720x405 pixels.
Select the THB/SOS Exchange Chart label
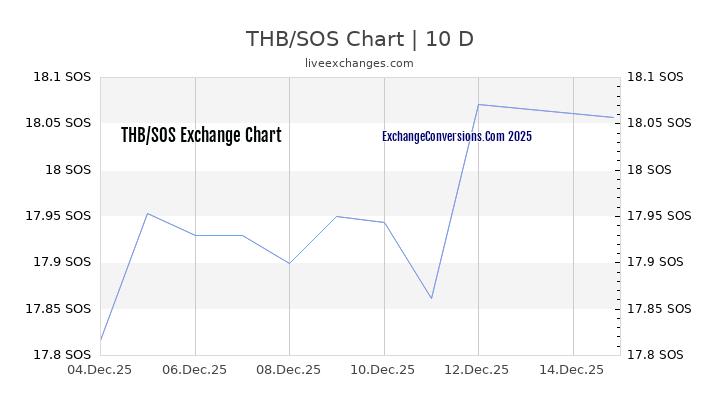click(201, 136)
